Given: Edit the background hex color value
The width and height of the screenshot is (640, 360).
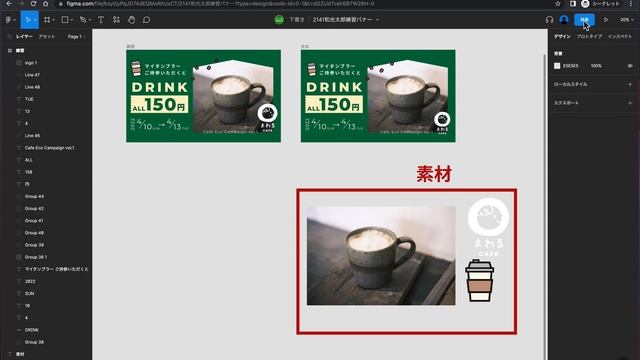Looking at the screenshot, I should [570, 66].
